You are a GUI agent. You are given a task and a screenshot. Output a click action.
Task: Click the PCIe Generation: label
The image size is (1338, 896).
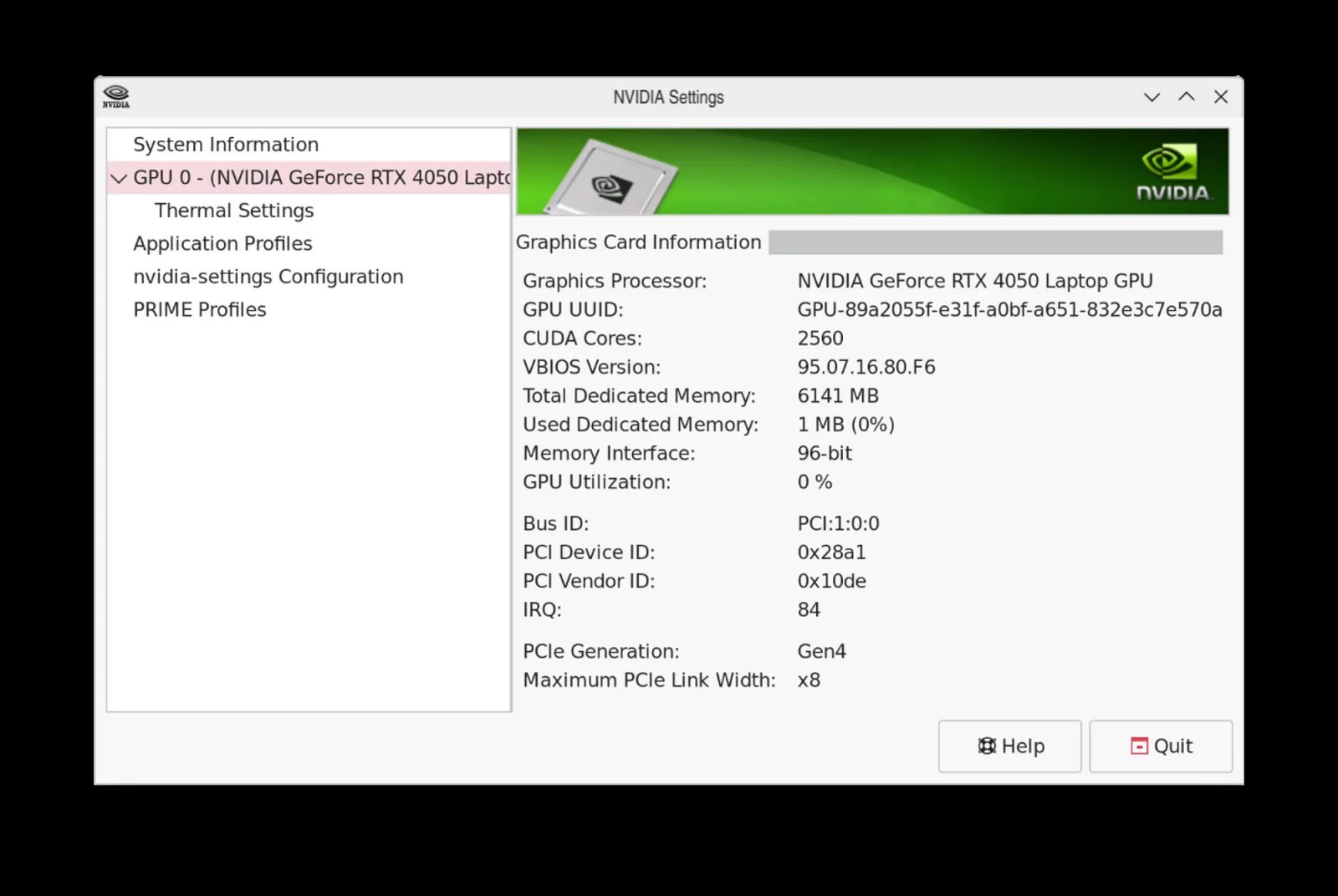coord(600,651)
